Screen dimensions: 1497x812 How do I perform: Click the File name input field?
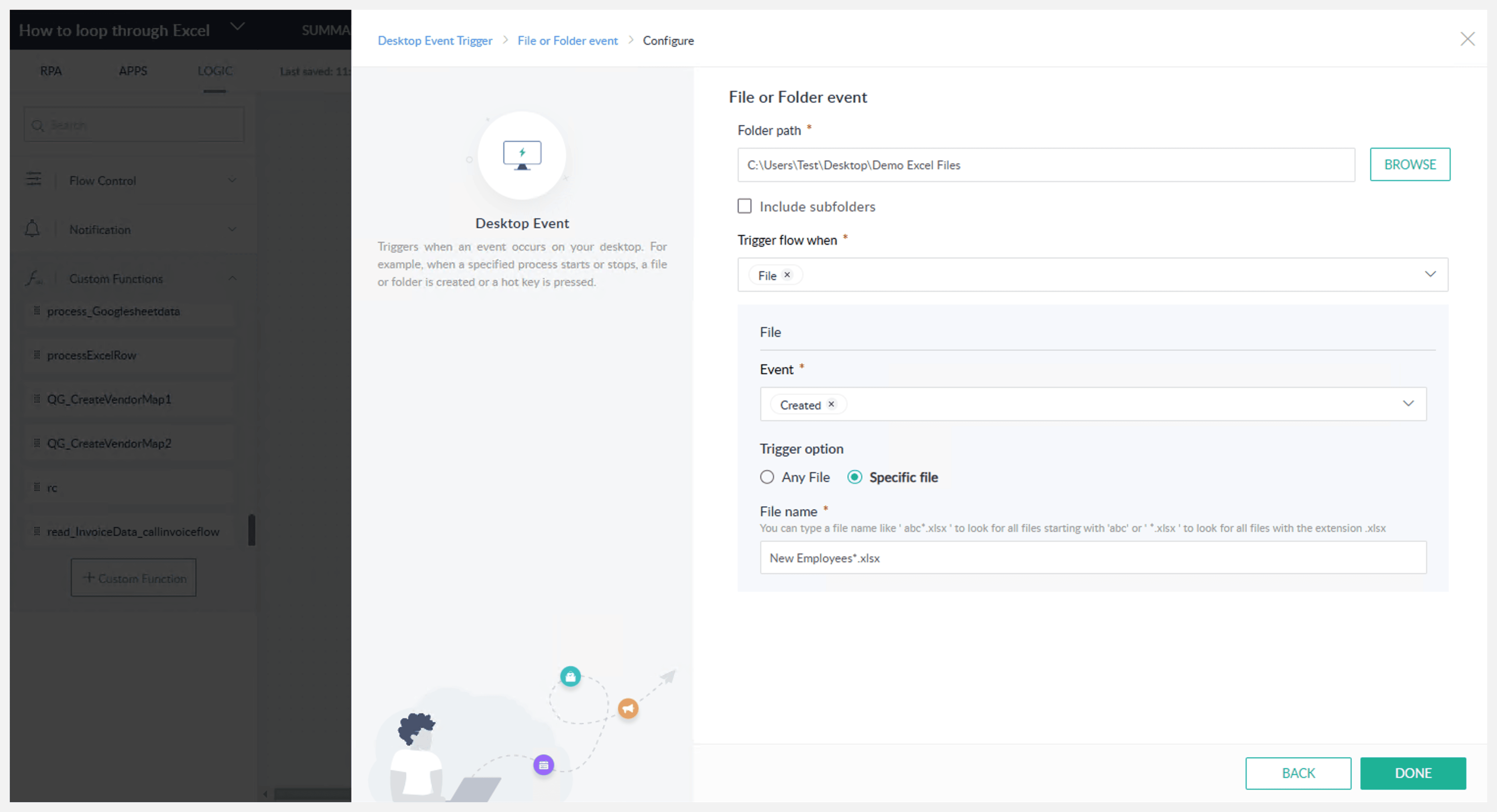point(1093,558)
